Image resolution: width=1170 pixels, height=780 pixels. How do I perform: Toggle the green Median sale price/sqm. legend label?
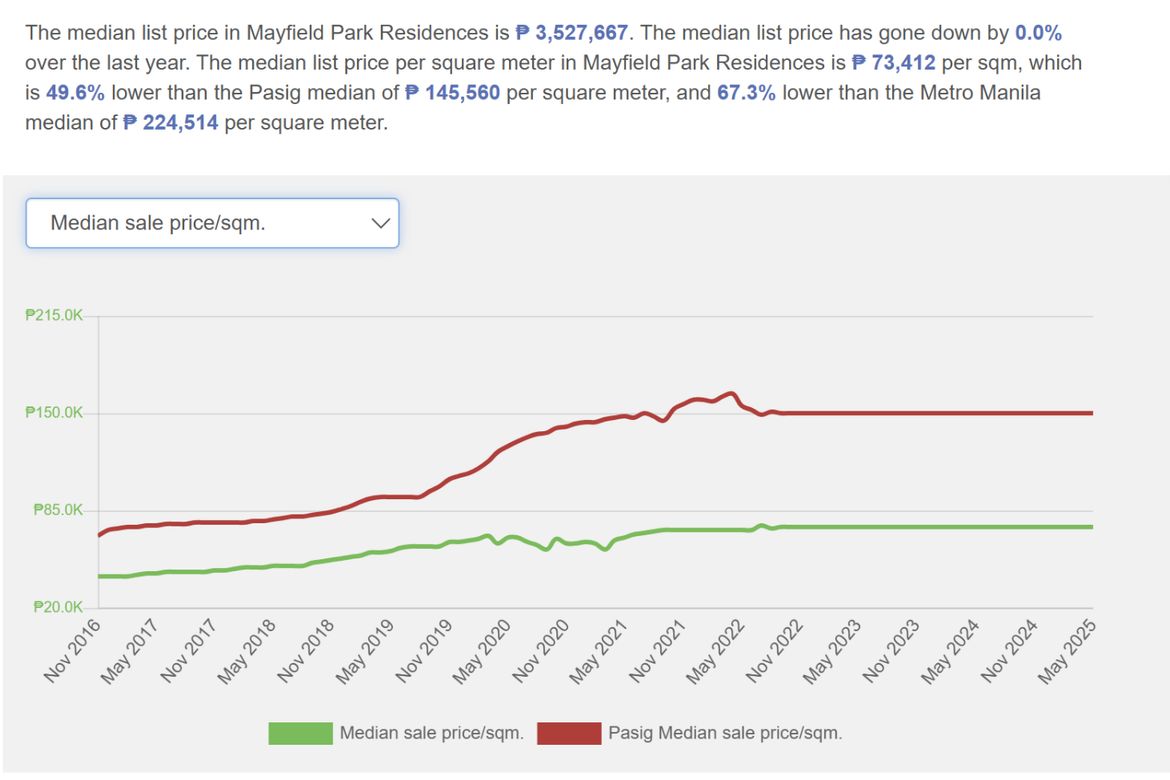click(431, 733)
